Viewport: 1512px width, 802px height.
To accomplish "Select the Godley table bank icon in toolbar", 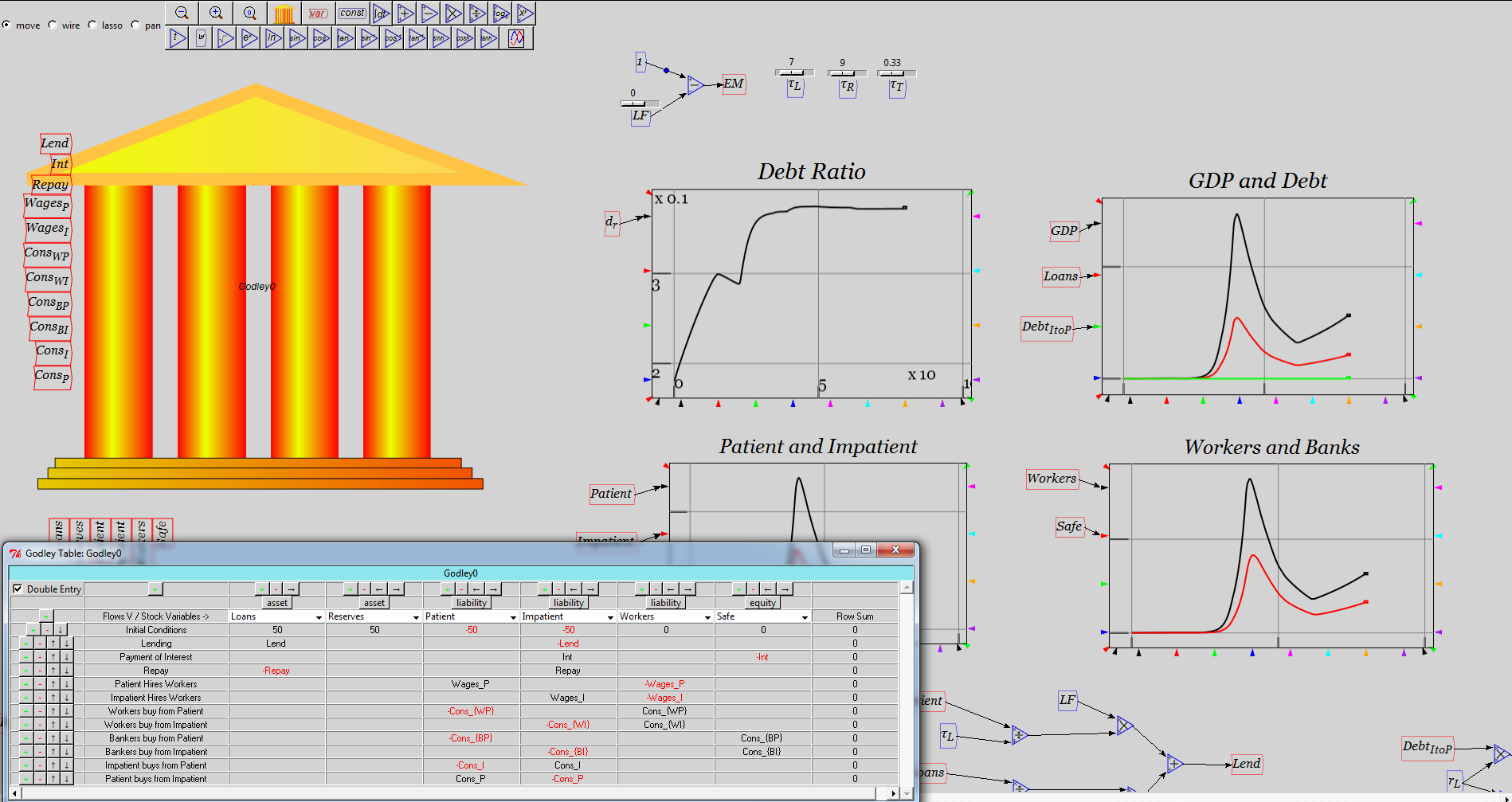I will pyautogui.click(x=284, y=14).
